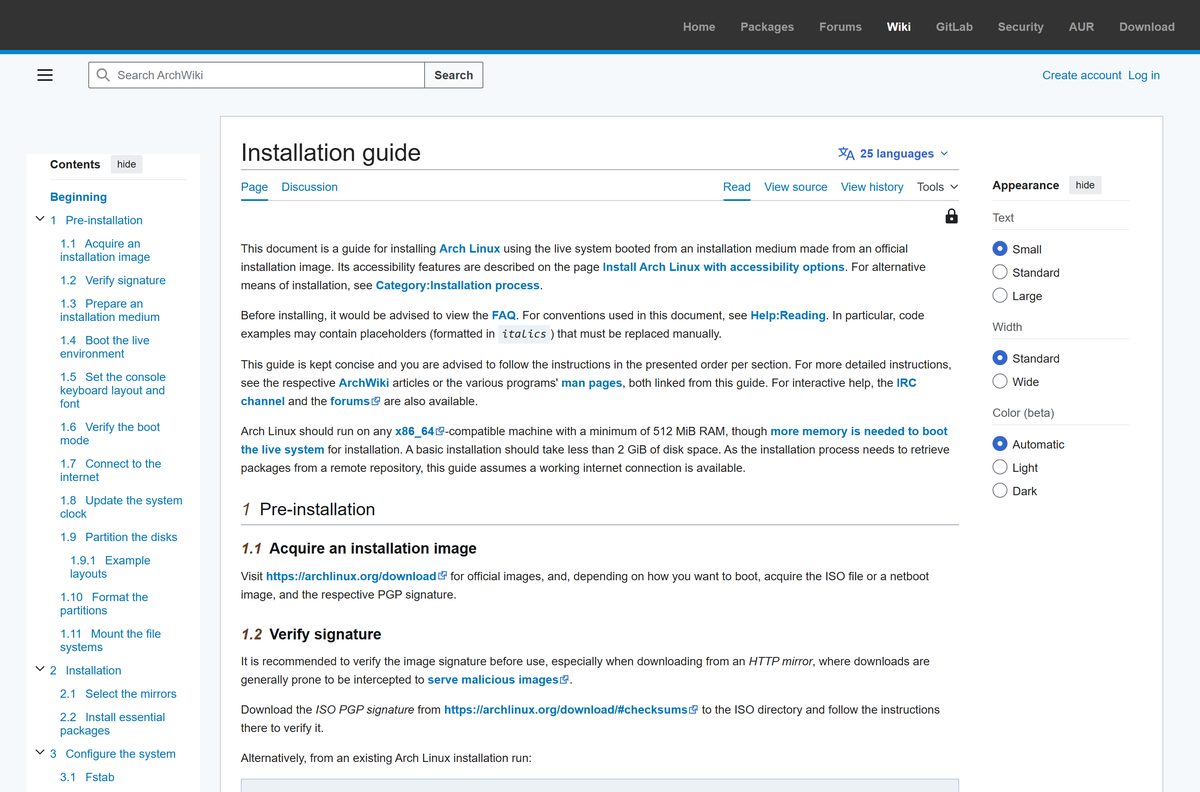Open the 25 languages dropdown
The width and height of the screenshot is (1200, 792).
(x=893, y=154)
